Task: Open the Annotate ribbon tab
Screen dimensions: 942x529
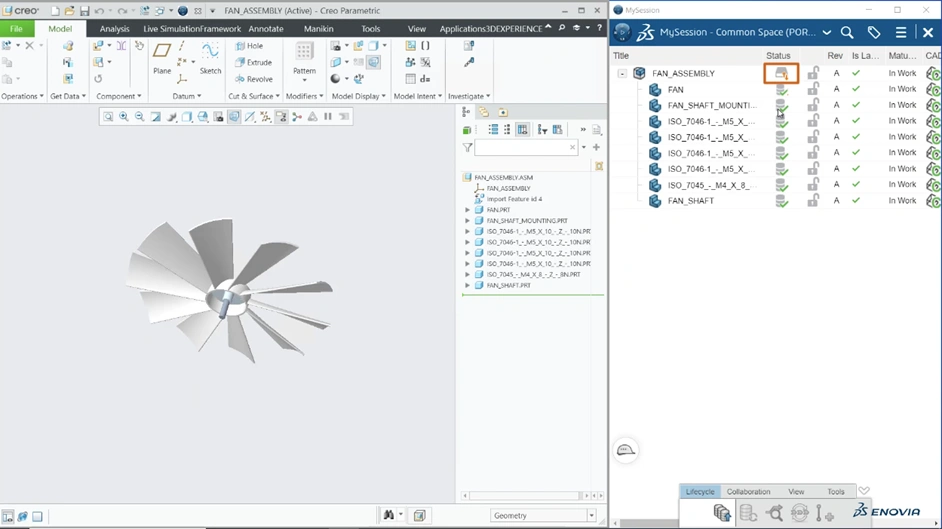Action: pyautogui.click(x=266, y=29)
